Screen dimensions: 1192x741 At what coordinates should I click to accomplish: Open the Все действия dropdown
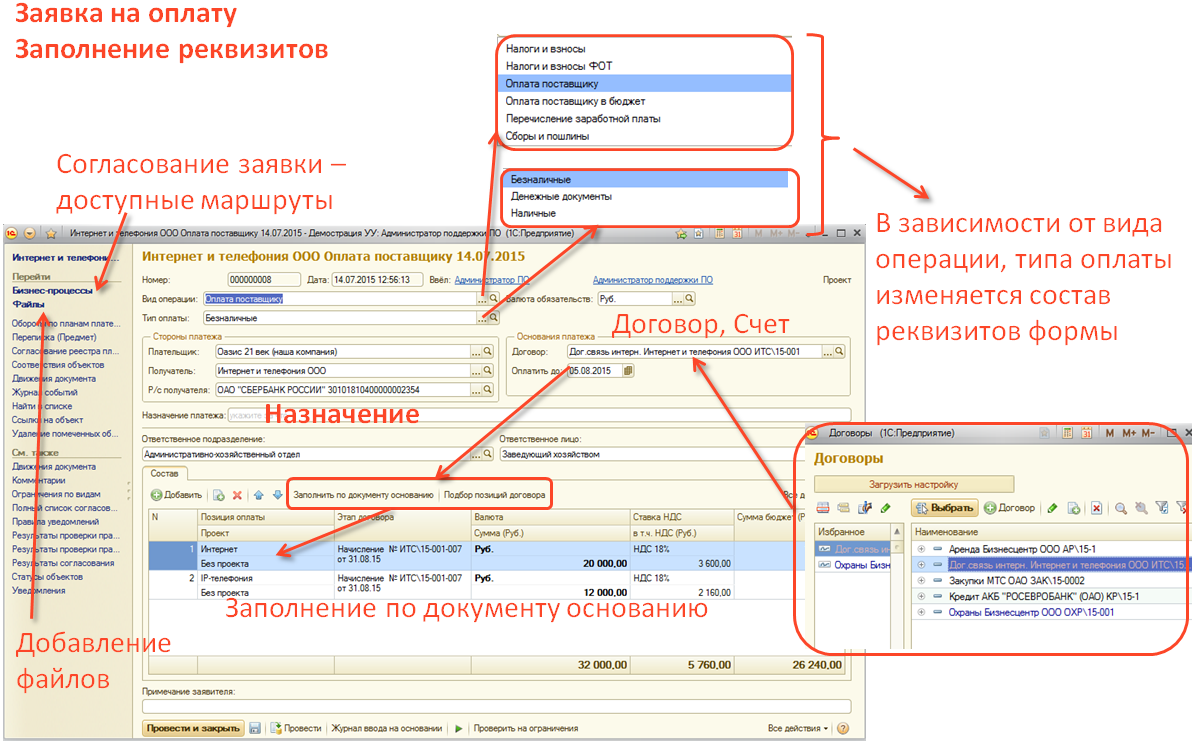pos(798,729)
